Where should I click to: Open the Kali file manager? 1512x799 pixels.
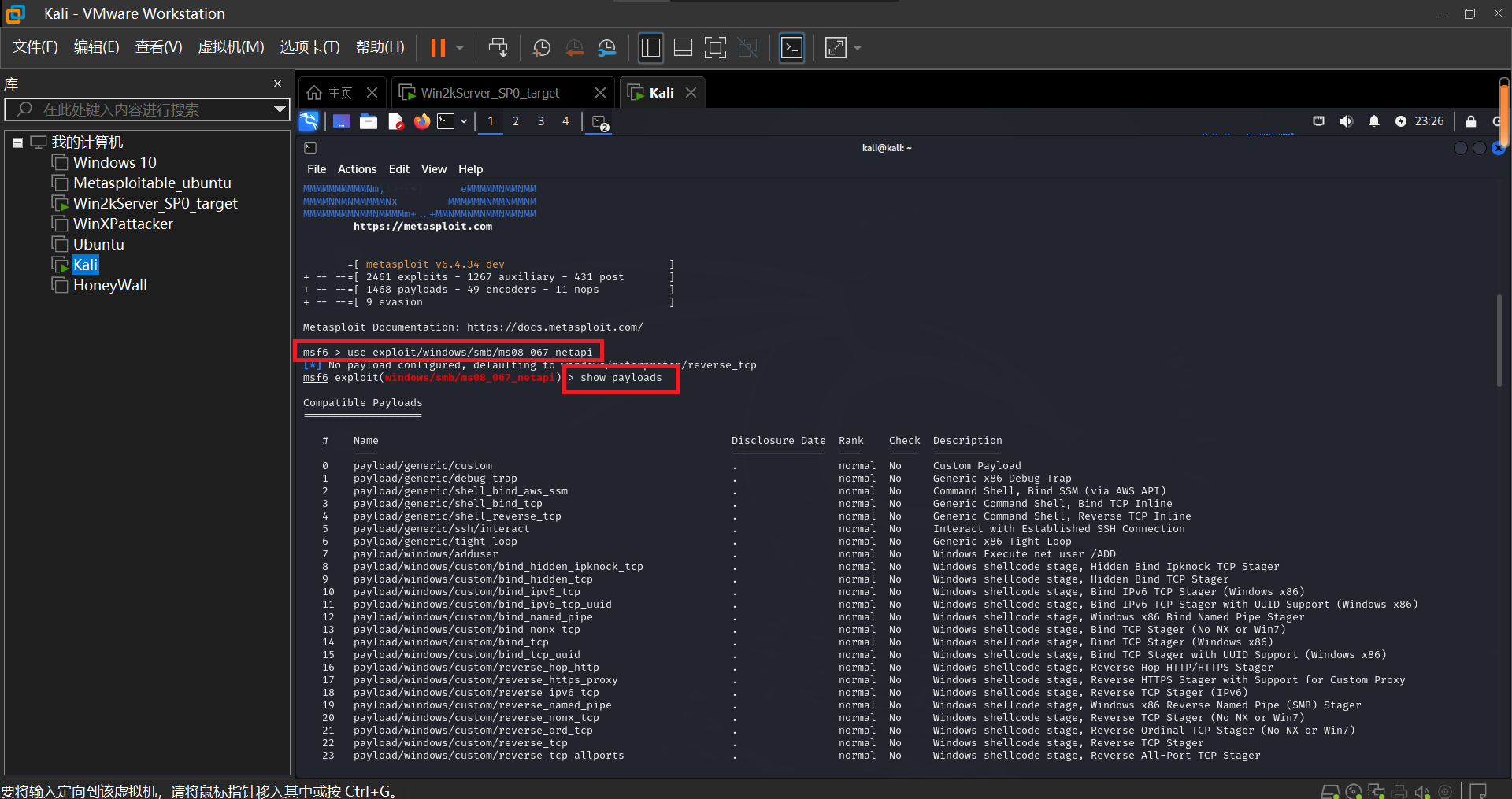(369, 121)
